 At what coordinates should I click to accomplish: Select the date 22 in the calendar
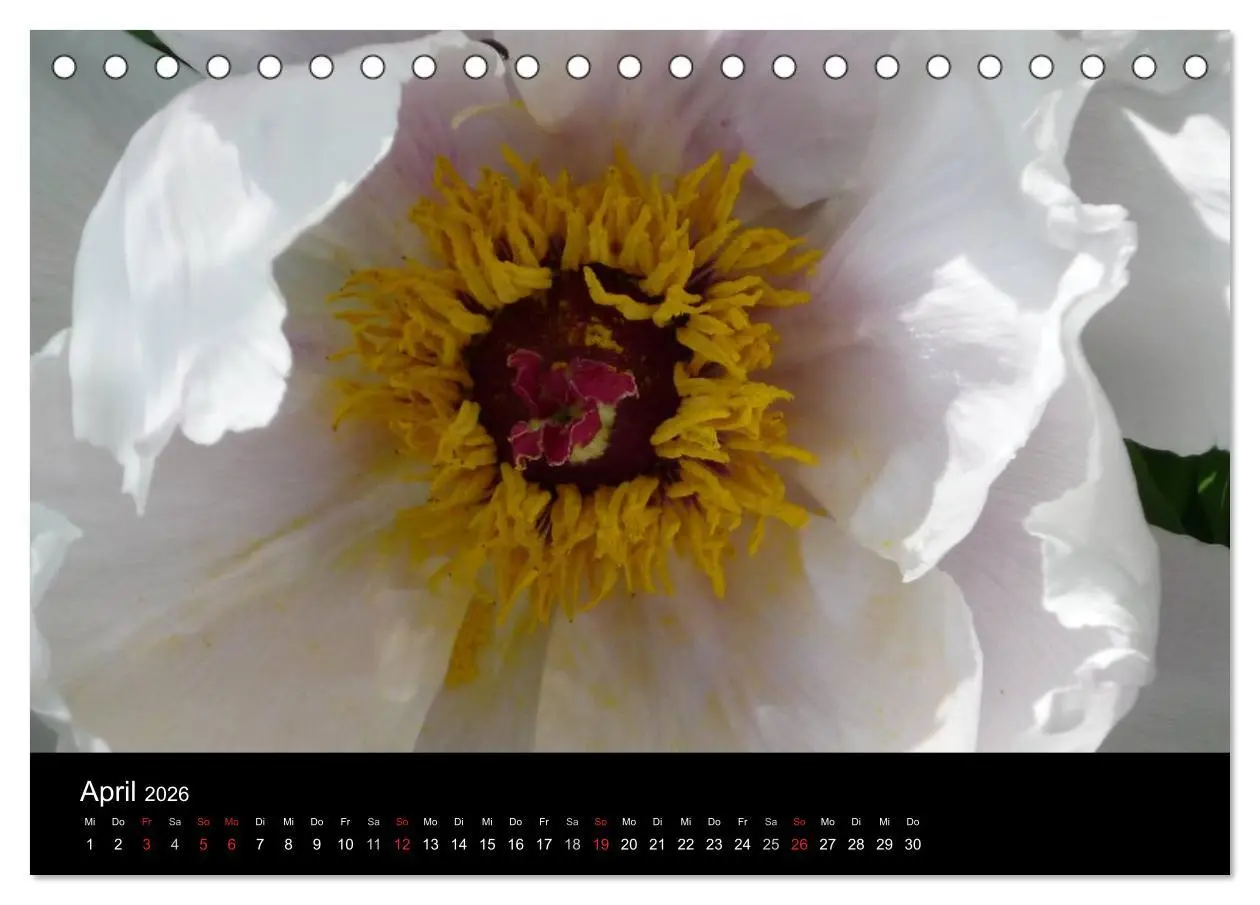click(685, 845)
